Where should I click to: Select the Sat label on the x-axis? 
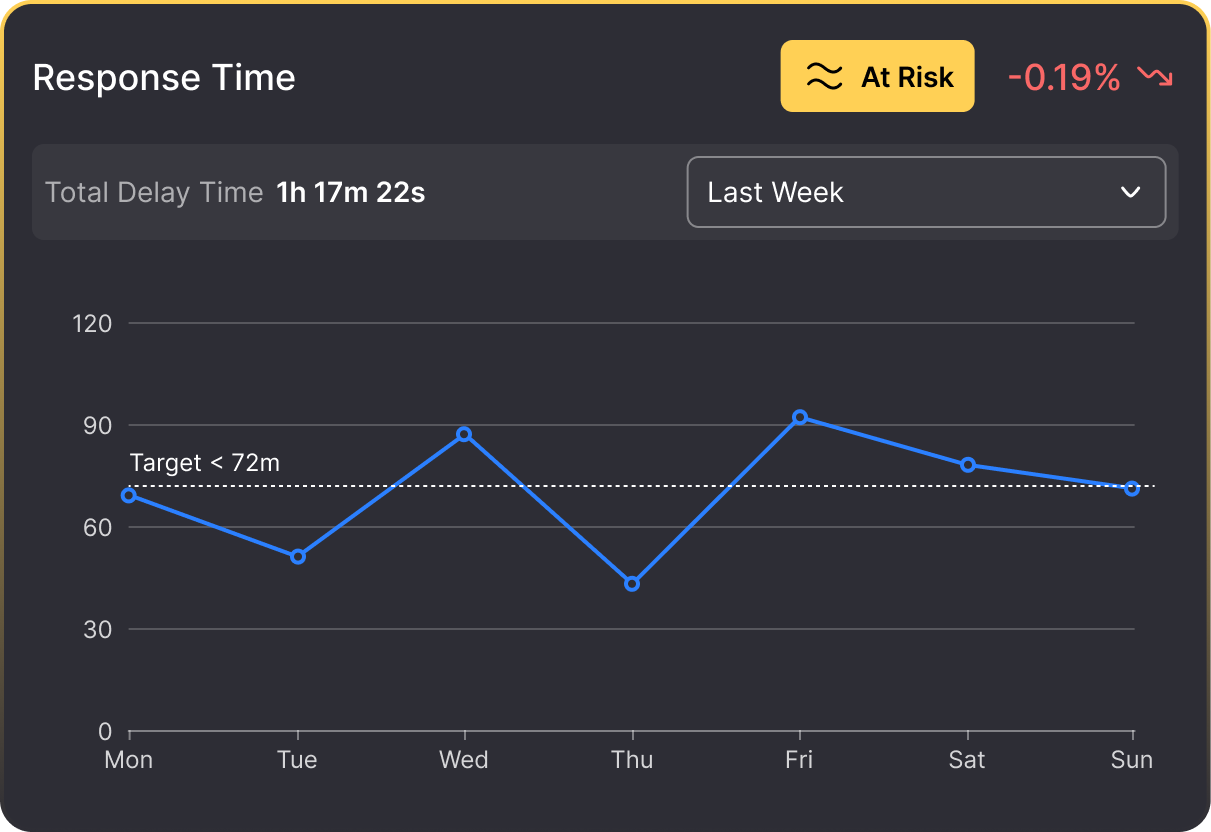966,760
